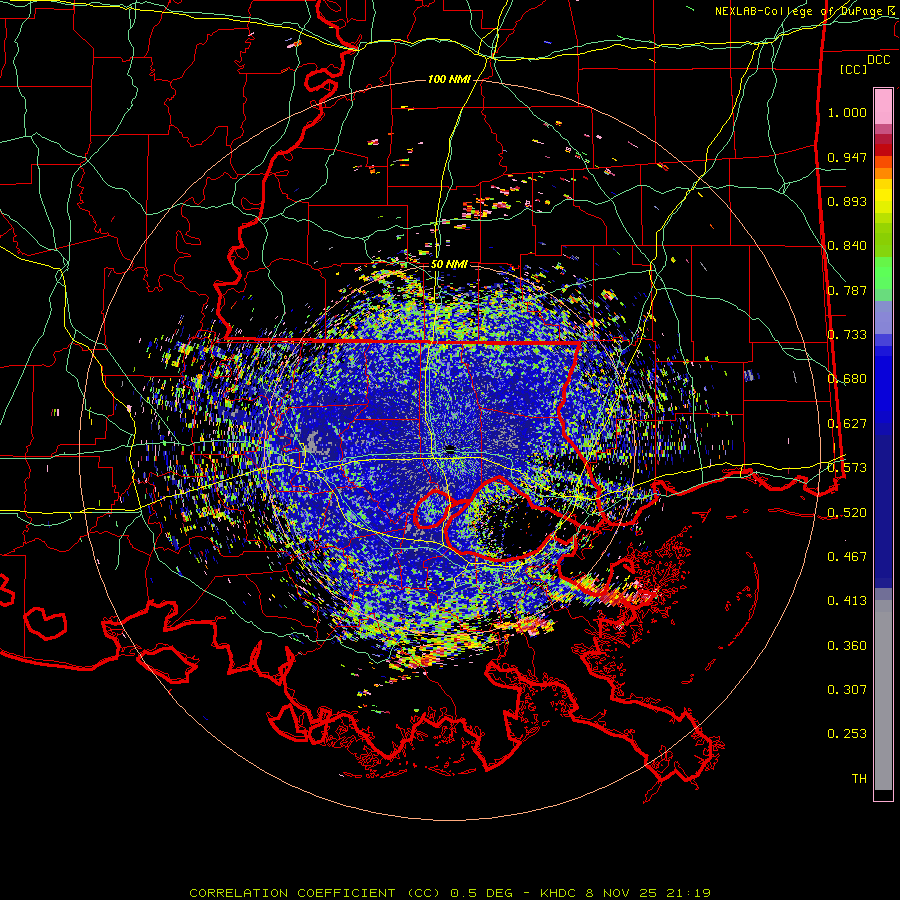This screenshot has height=900, width=900.
Task: Select the 8 NOV 25 date text
Action: (x=621, y=893)
